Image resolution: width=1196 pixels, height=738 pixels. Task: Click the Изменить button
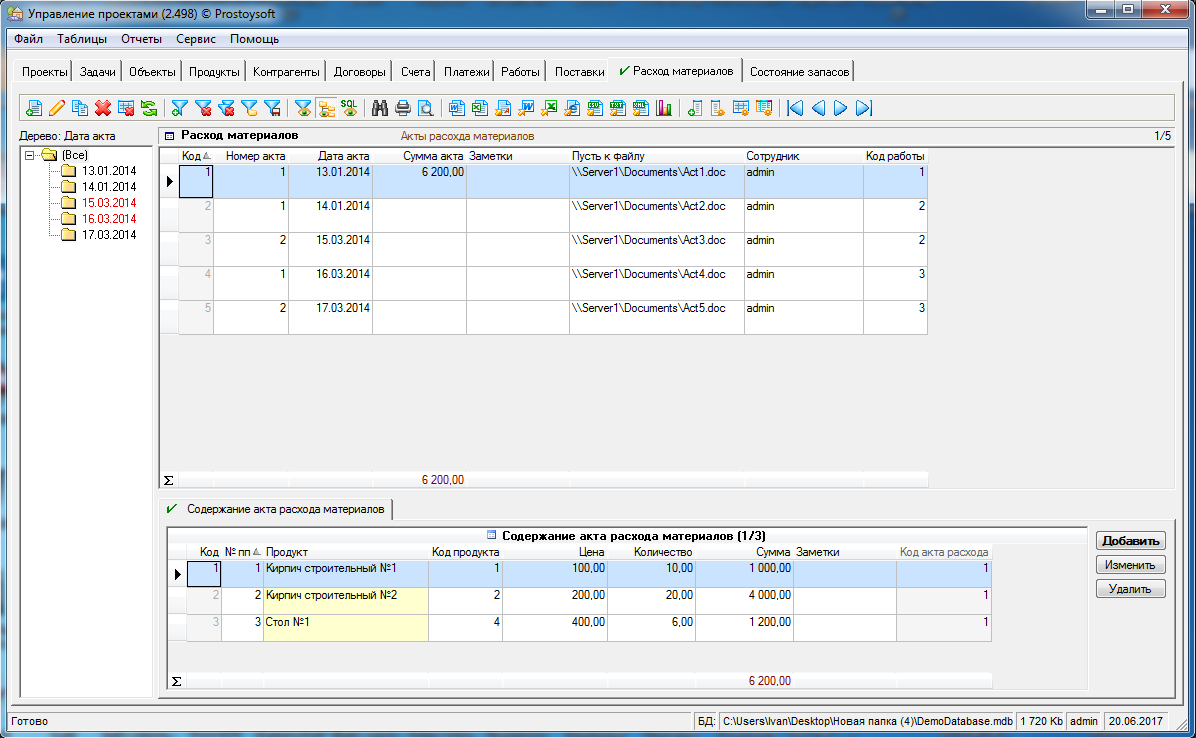[x=1130, y=565]
